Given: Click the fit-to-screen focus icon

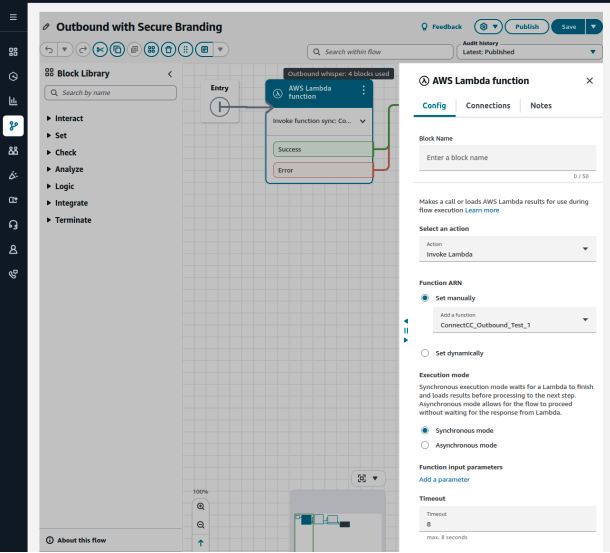Looking at the screenshot, I should click(362, 479).
